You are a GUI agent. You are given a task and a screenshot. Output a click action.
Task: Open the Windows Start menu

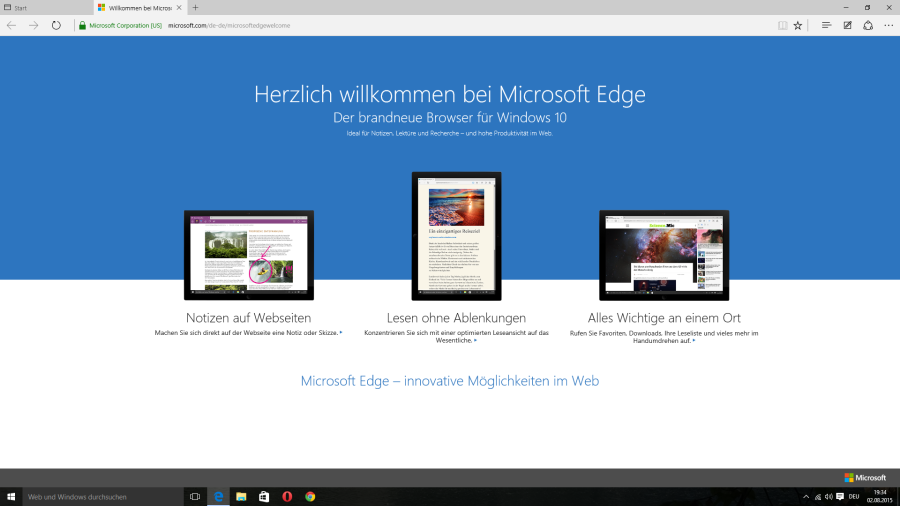coord(11,497)
